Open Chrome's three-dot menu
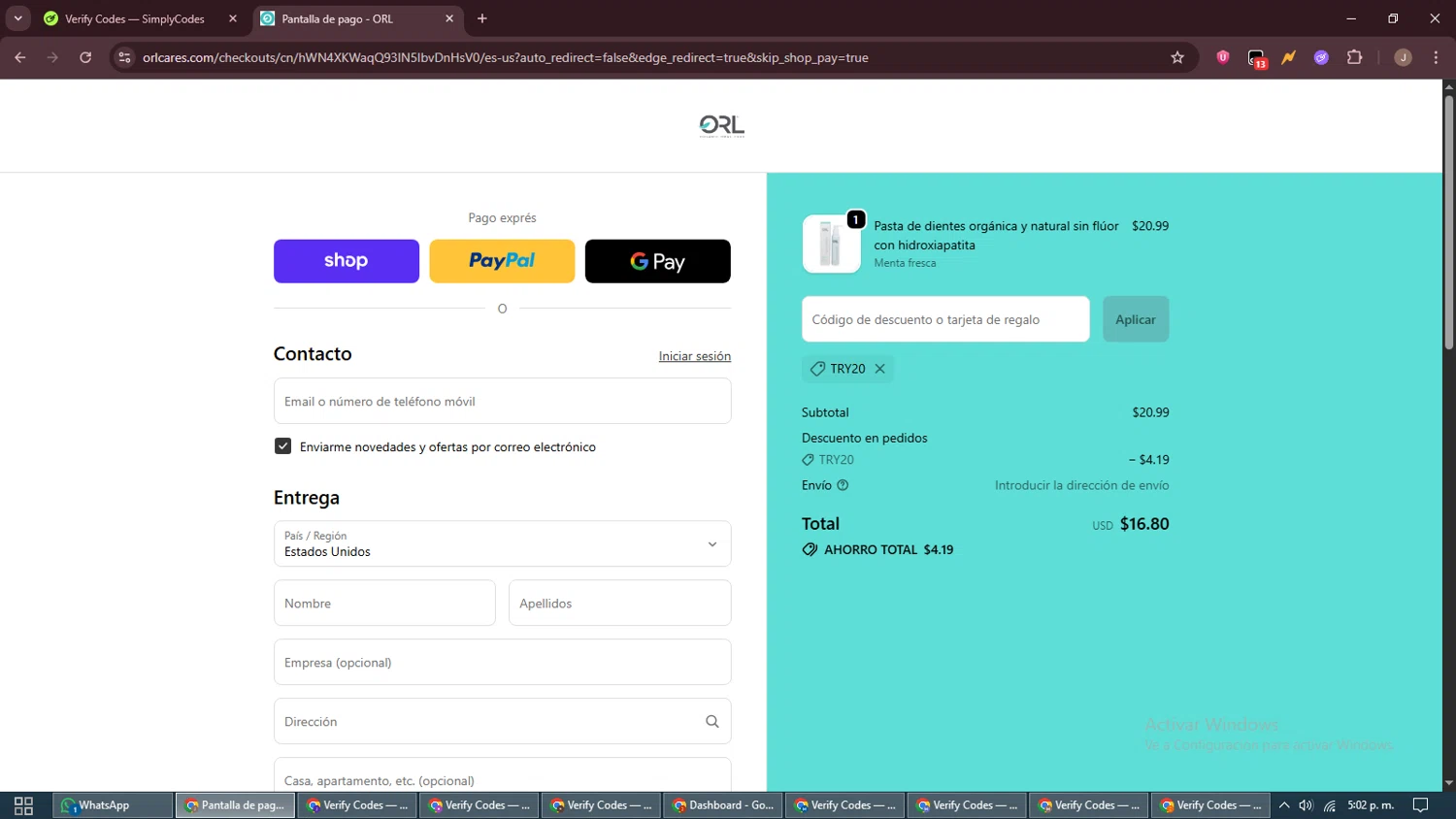1456x819 pixels. click(1436, 57)
